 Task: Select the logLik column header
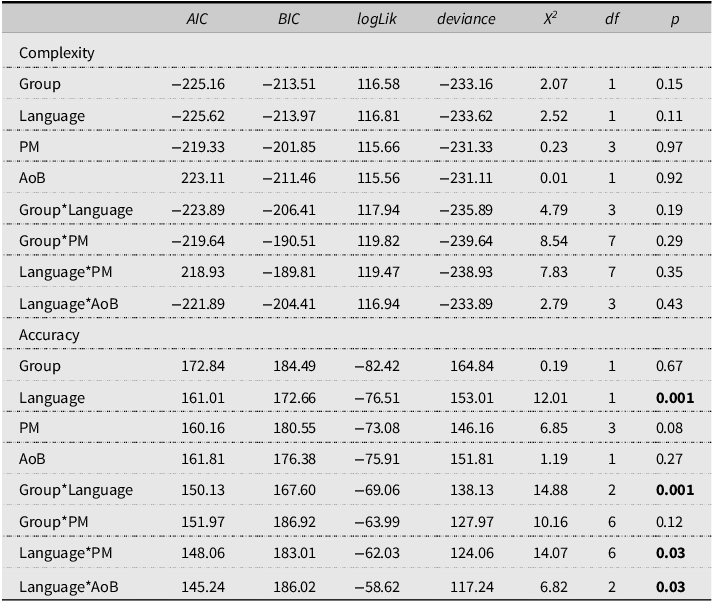point(377,19)
